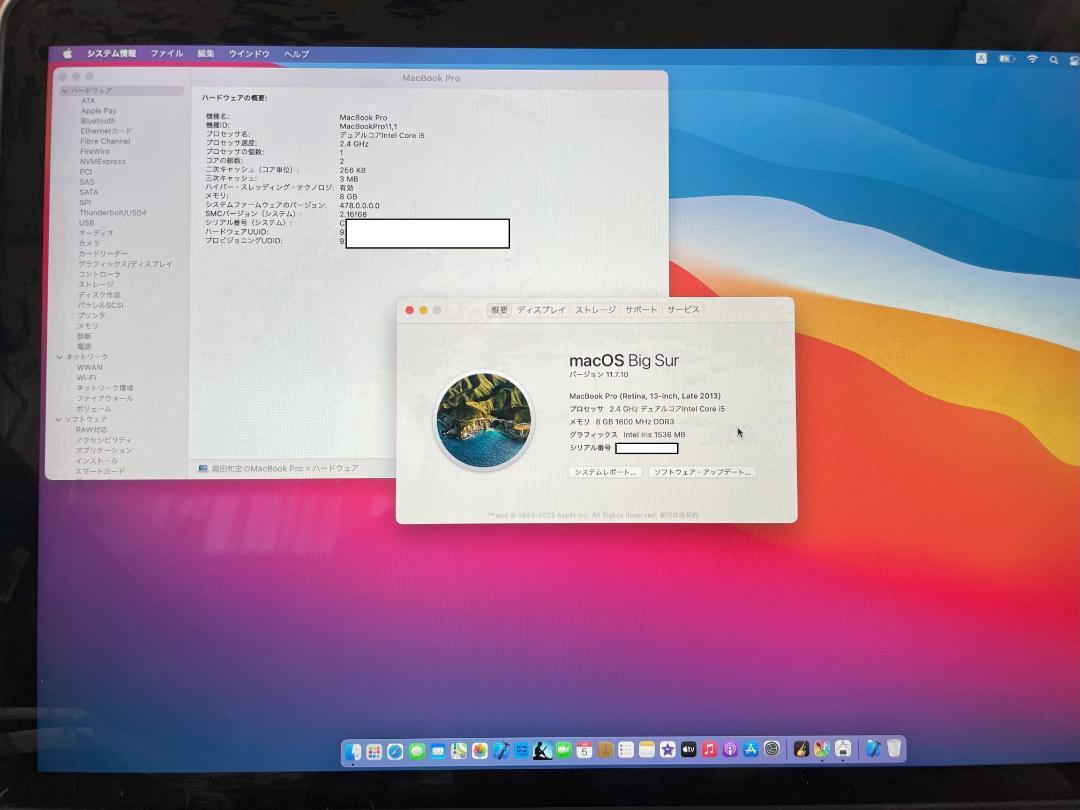Open the Kindle app in the Dock

[543, 749]
